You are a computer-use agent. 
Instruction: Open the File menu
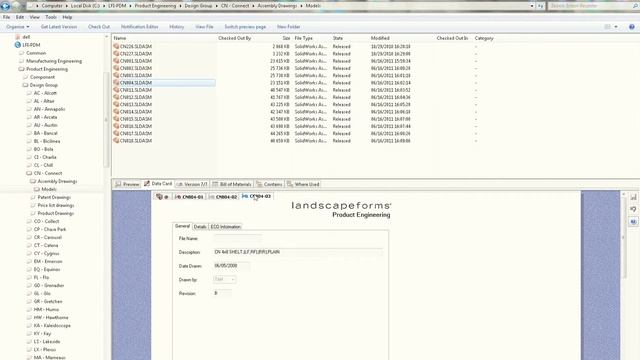(x=7, y=17)
